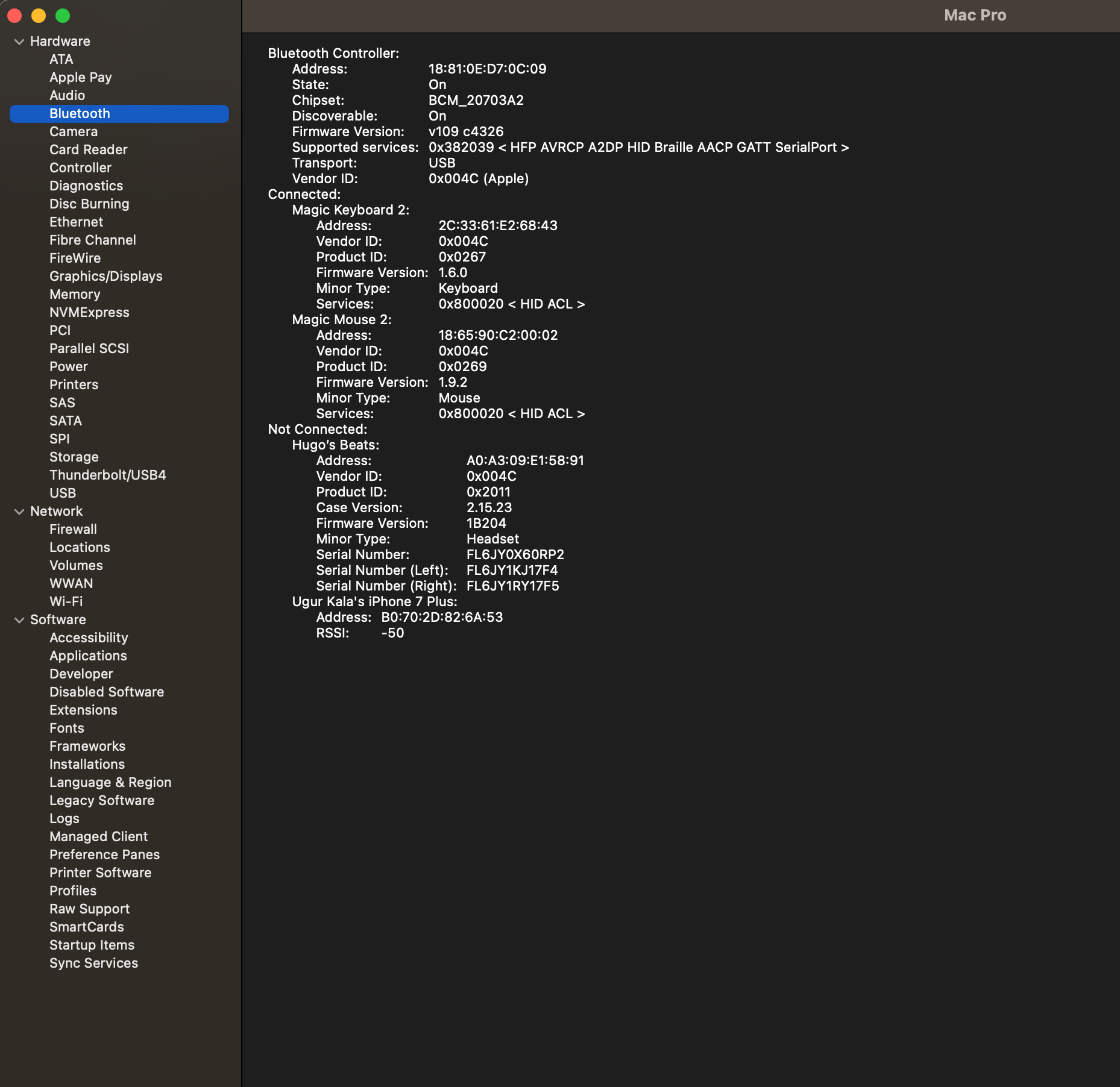Screen dimensions: 1120x1087
Task: Open Sync Services entry
Action: point(94,963)
